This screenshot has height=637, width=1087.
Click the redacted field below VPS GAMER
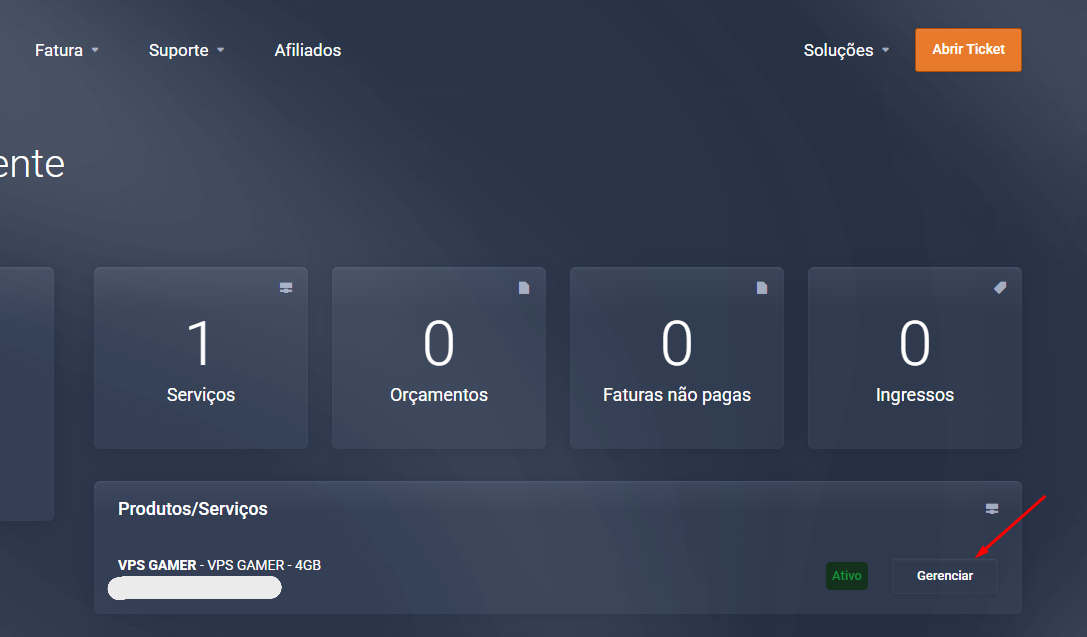(194, 588)
